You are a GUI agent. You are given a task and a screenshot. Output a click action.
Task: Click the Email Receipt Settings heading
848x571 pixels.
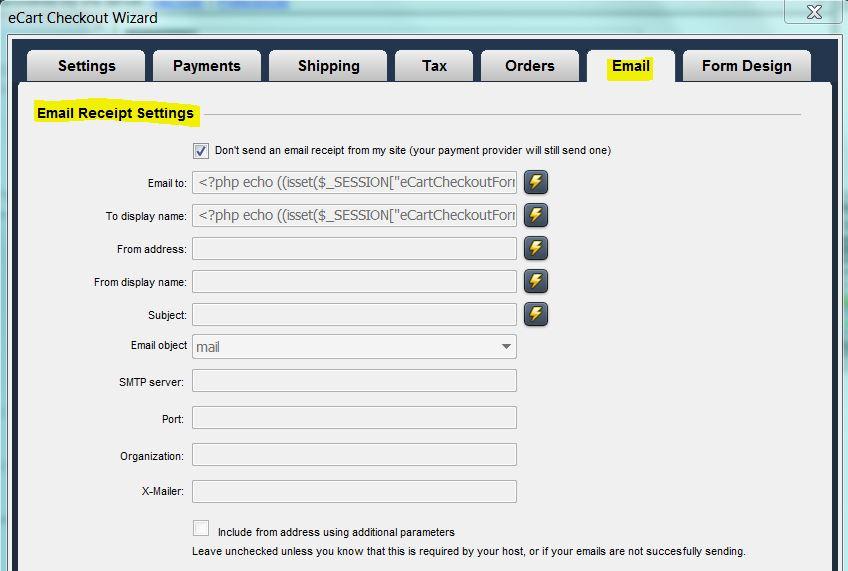[115, 113]
